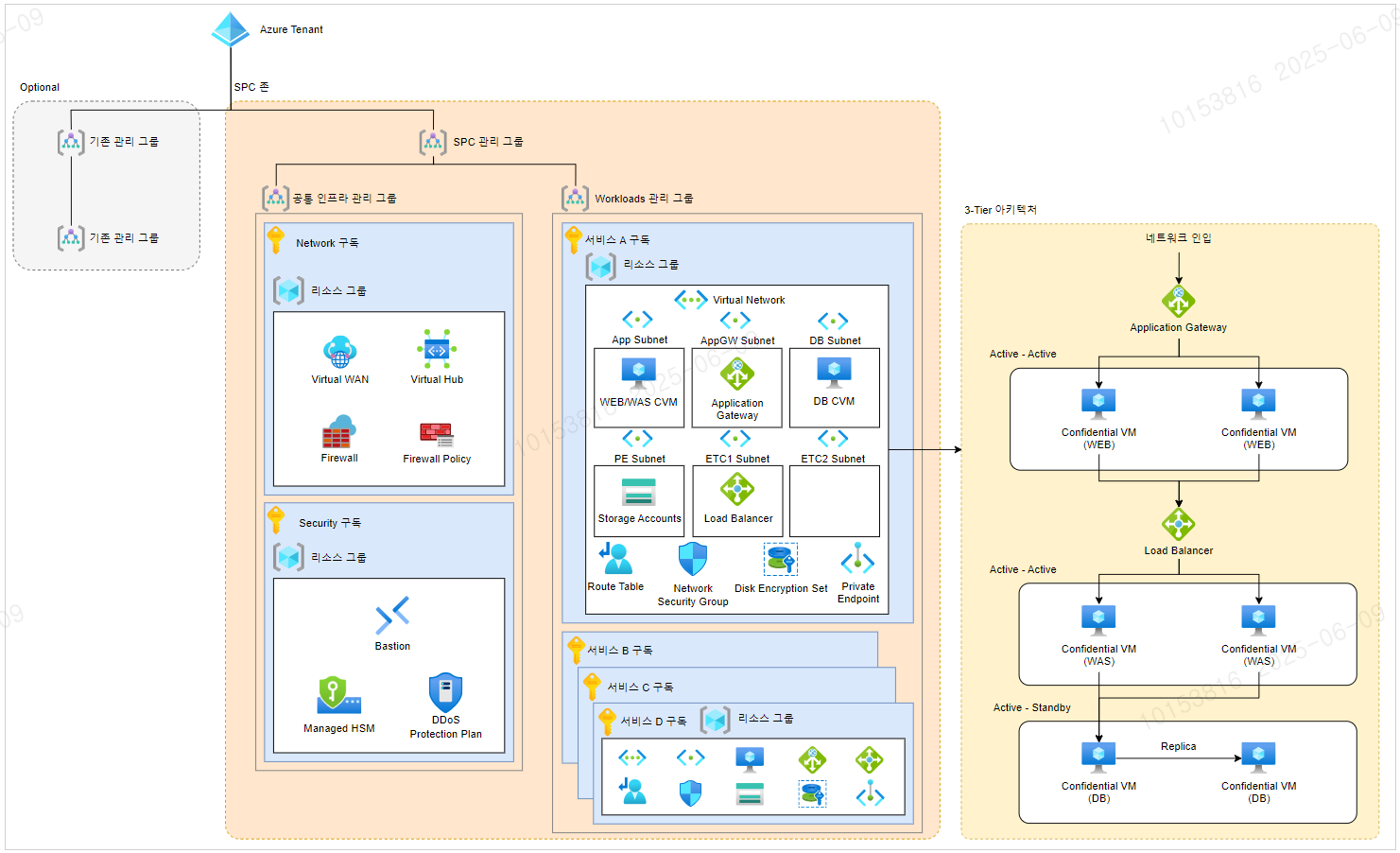
Task: Click the '3-Tier 아키텍처' title
Action: click(1000, 210)
